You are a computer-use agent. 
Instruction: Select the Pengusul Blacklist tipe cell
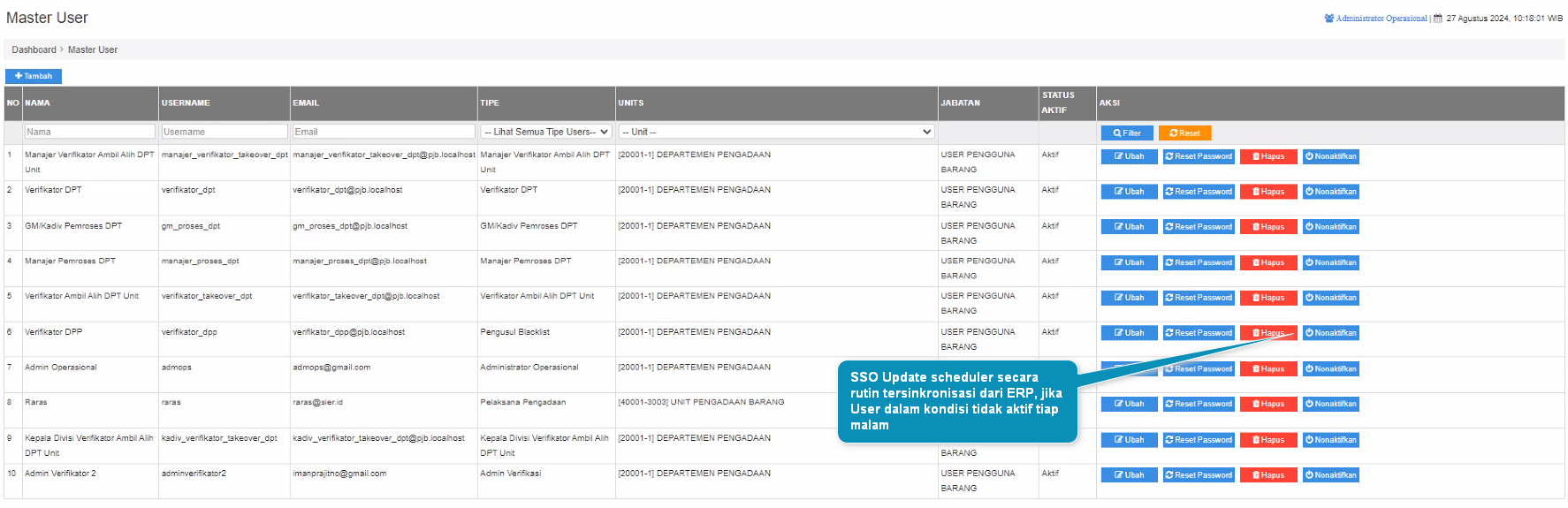click(x=546, y=340)
